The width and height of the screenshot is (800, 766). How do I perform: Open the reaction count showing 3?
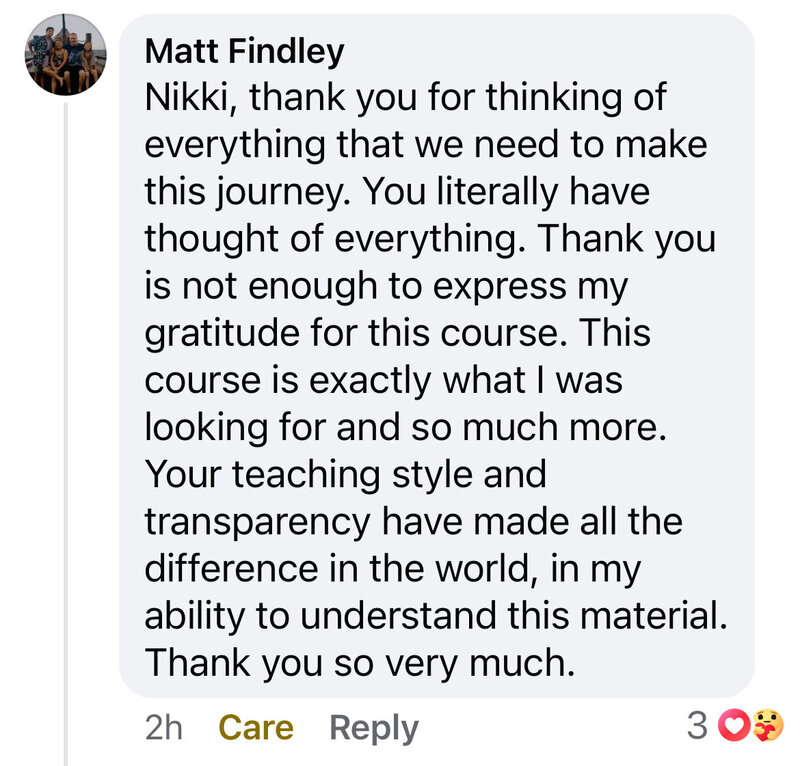click(x=697, y=725)
